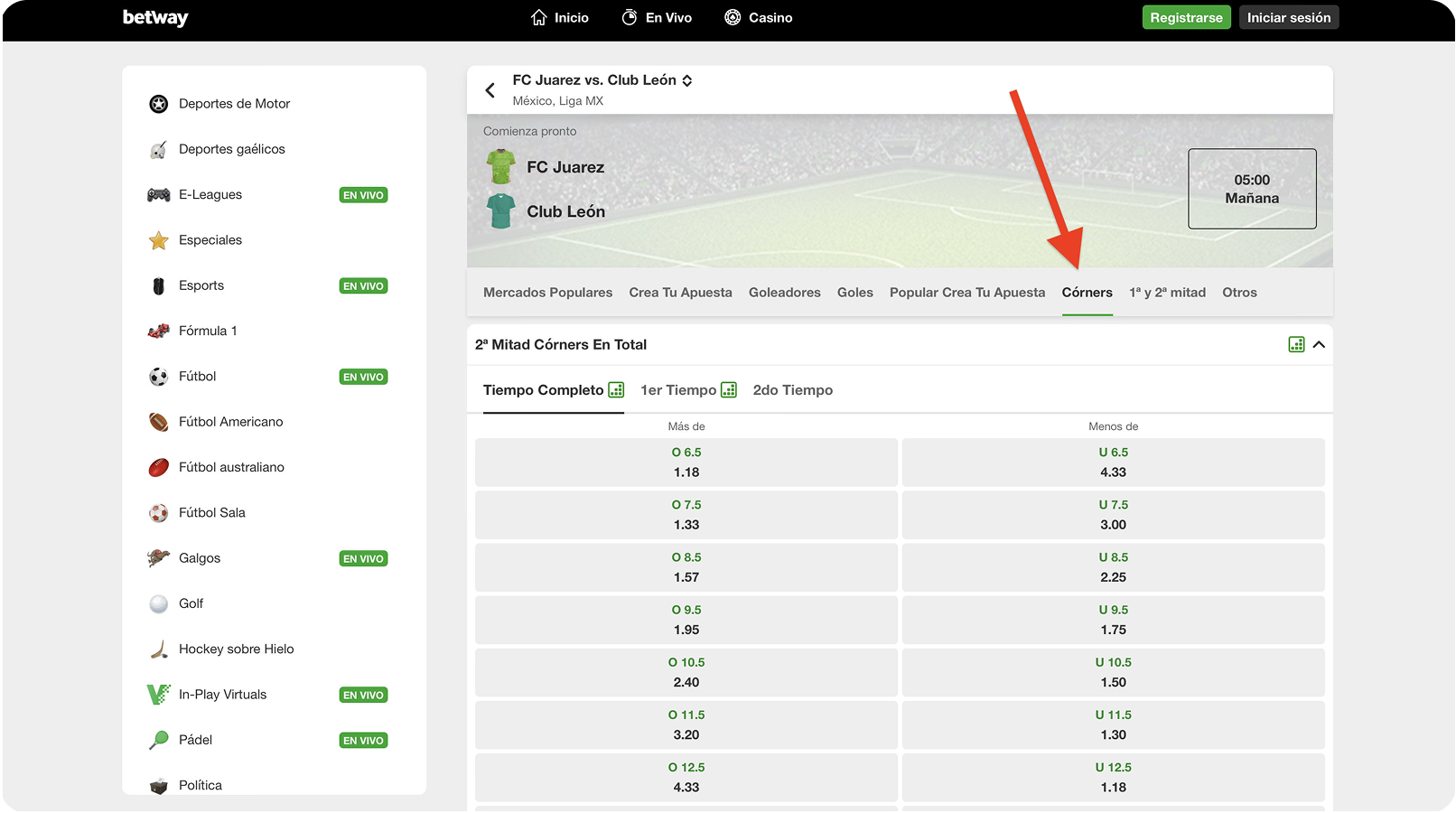Open Fútbol Americano via its football icon

159,422
